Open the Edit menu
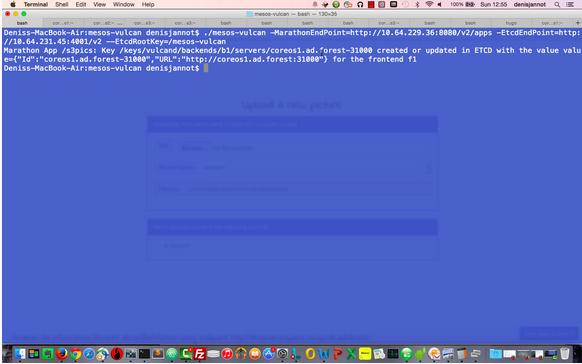Screen dimensions: 582x364 (81, 4)
